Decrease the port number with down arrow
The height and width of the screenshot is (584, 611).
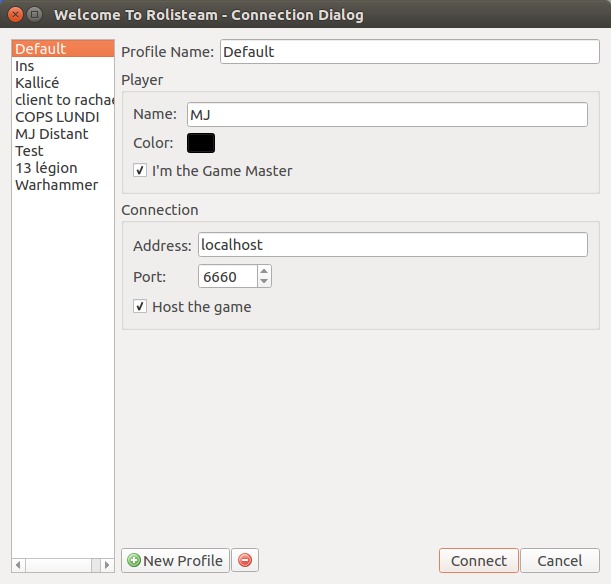(x=264, y=282)
